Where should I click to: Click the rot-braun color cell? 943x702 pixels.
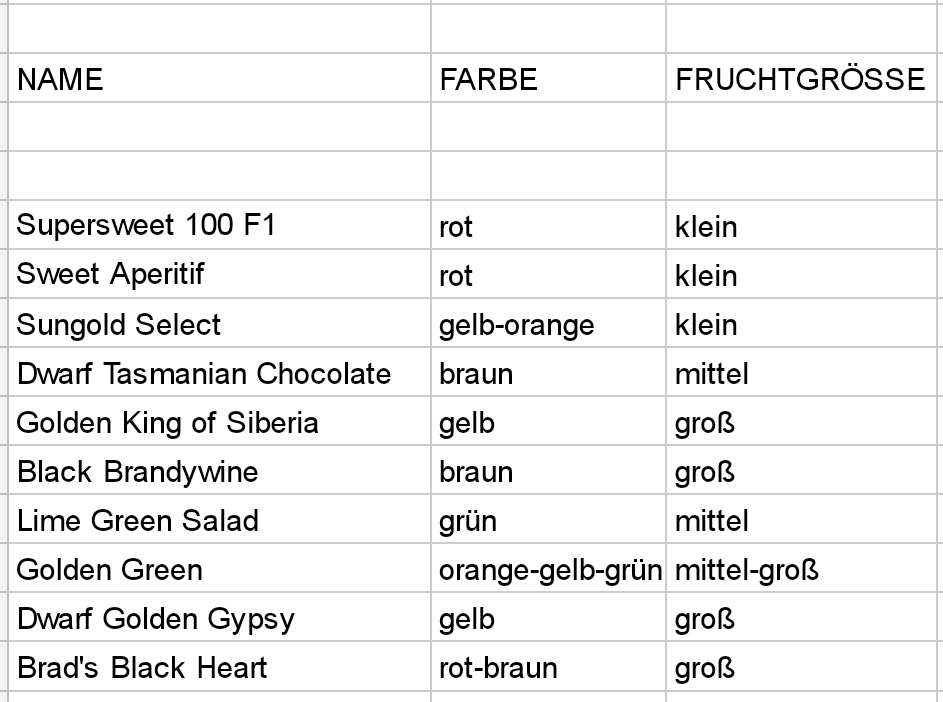[548, 666]
